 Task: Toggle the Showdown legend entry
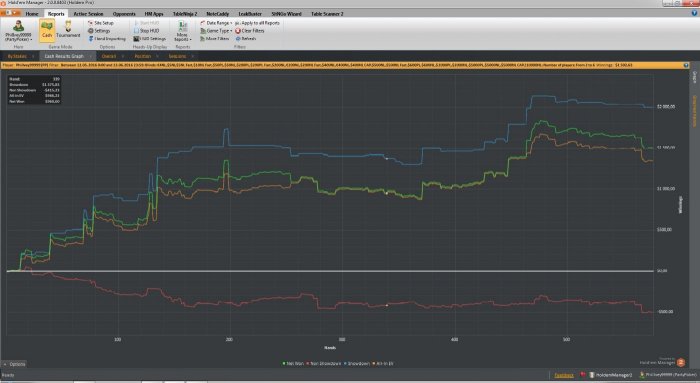(357, 363)
